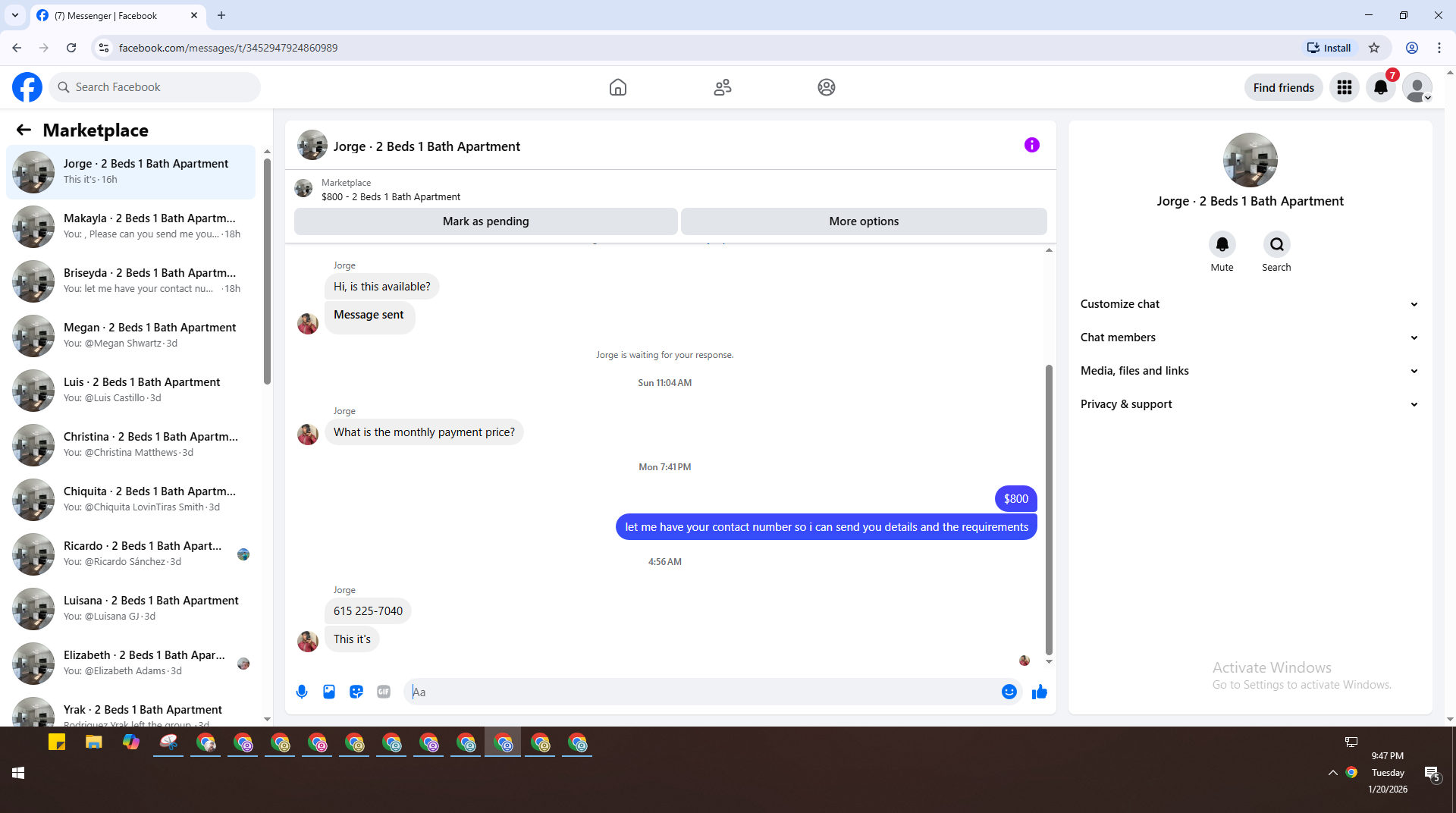Image resolution: width=1456 pixels, height=813 pixels.
Task: Open the Friends icon in top navigation
Action: (x=723, y=87)
